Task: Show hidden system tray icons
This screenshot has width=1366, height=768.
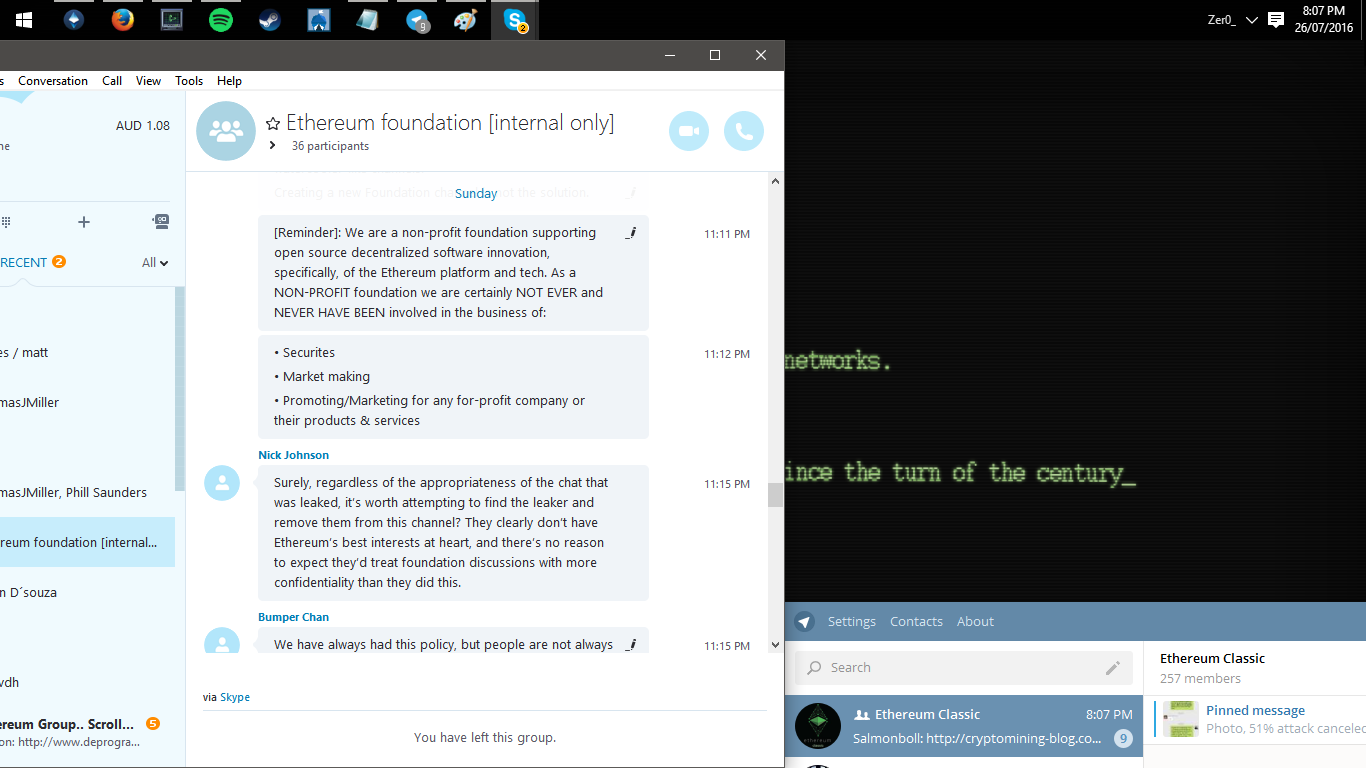Action: [1252, 20]
